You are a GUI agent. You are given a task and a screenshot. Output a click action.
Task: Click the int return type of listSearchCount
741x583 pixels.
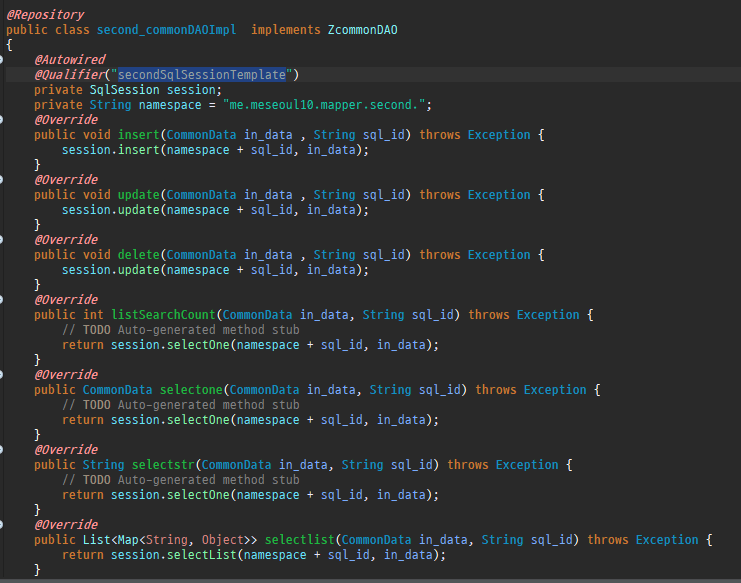pos(93,315)
